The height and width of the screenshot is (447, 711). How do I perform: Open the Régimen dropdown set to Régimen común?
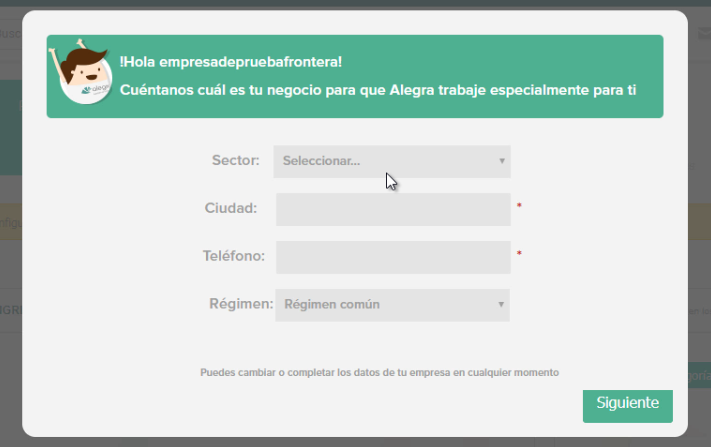point(392,305)
